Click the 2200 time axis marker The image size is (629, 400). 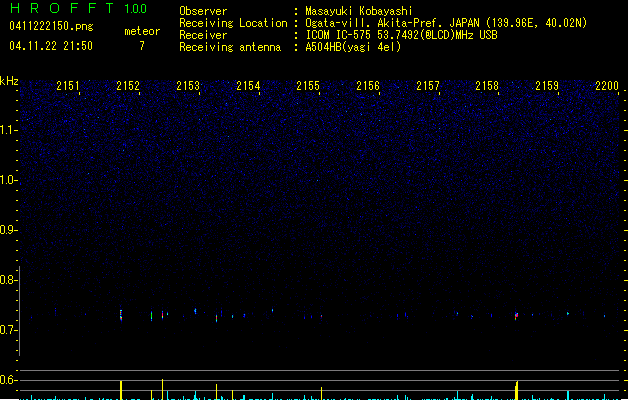coord(607,86)
